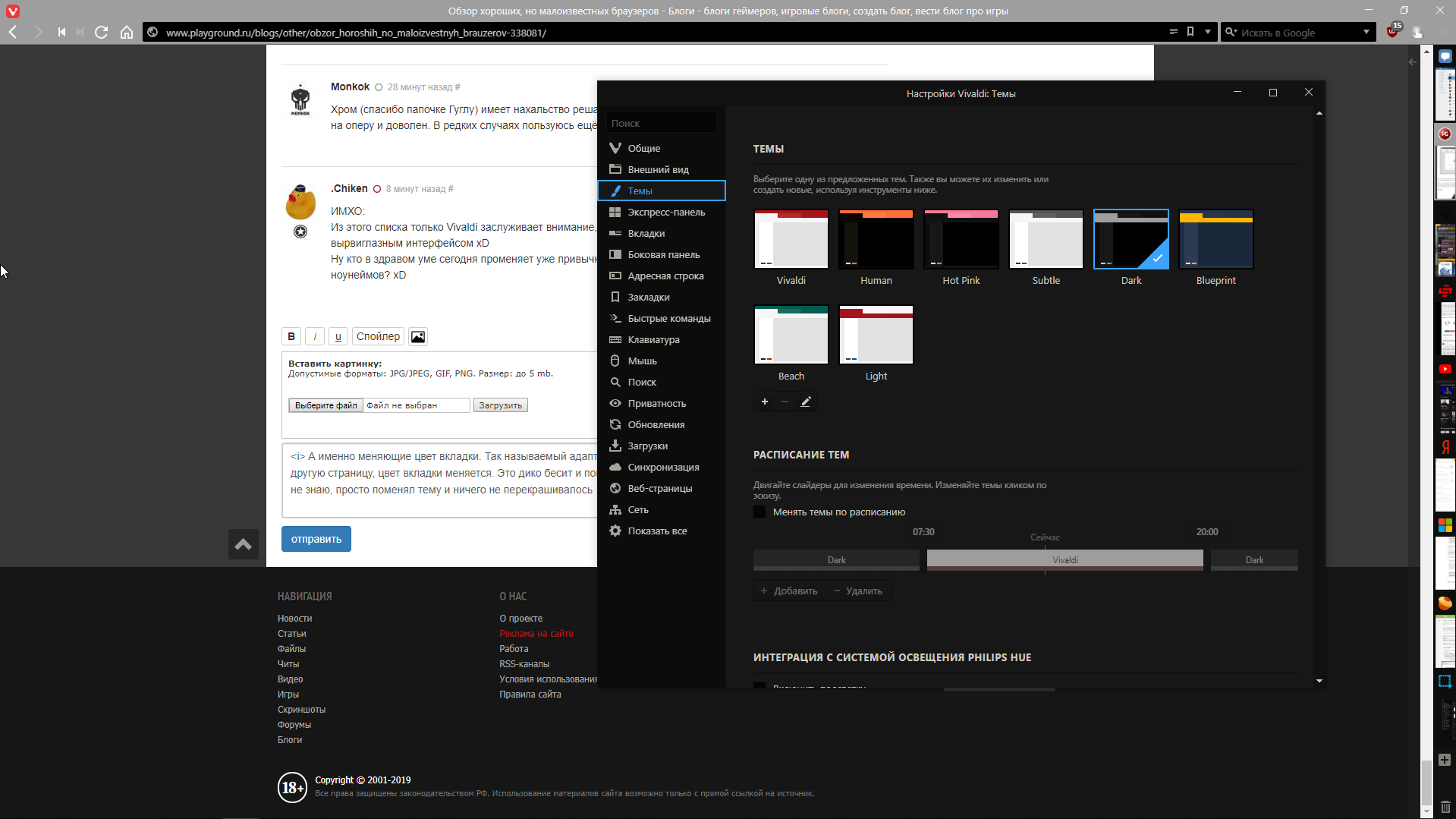Click the rewind history button
Screen dimensions: 1456x819
pos(61,33)
